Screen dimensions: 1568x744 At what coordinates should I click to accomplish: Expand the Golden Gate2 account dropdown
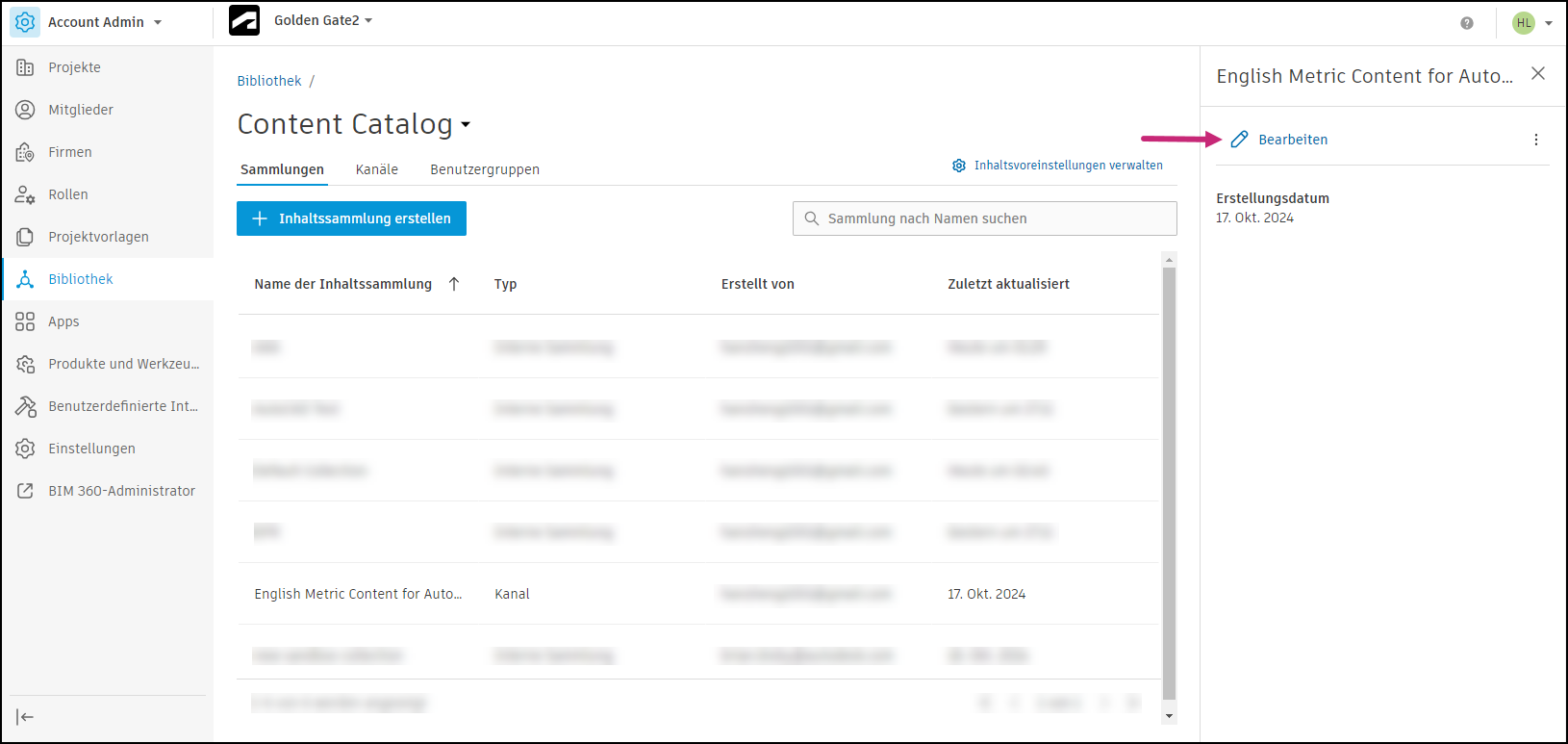point(367,20)
